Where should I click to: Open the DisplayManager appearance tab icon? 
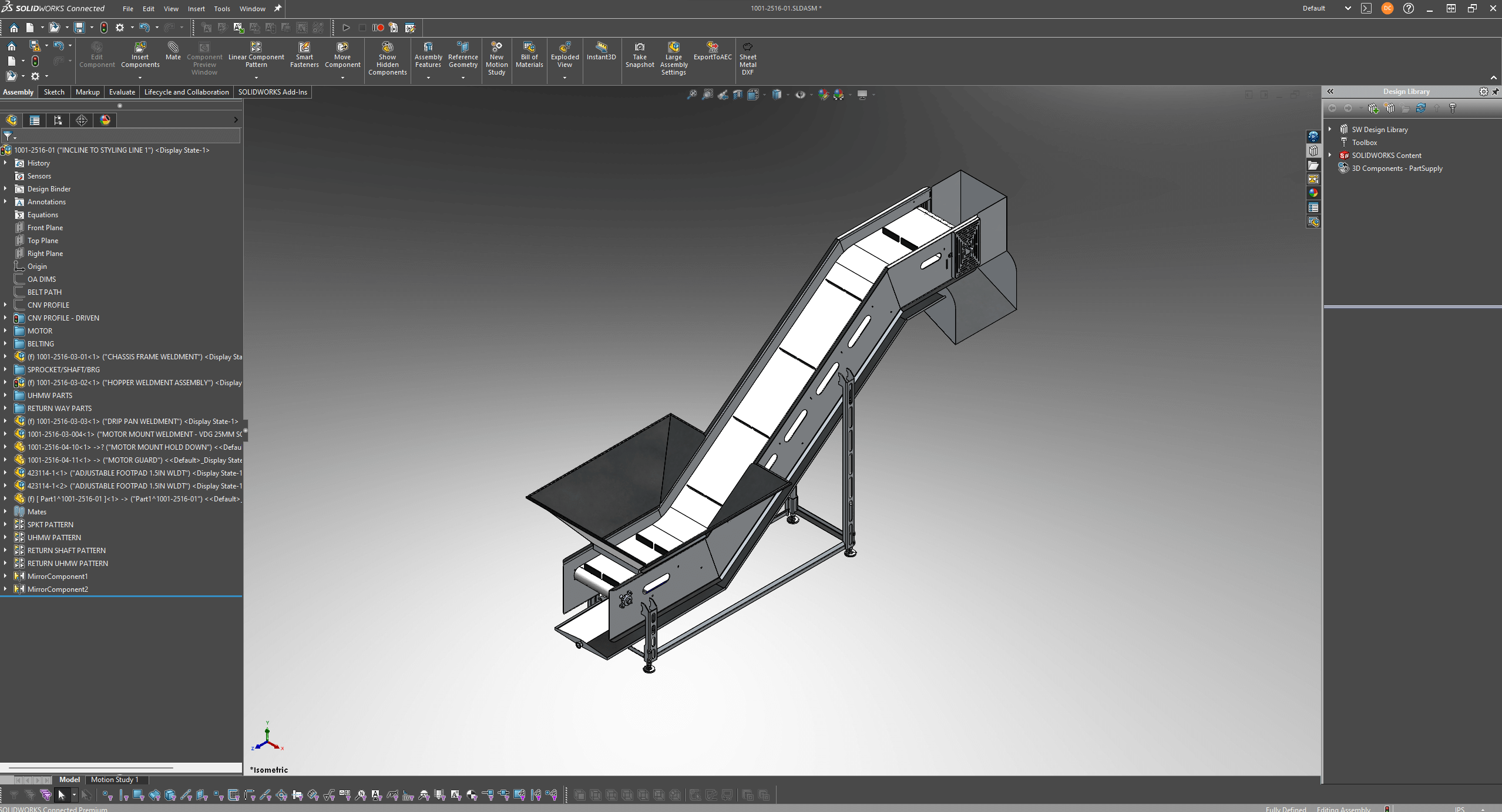click(x=105, y=120)
